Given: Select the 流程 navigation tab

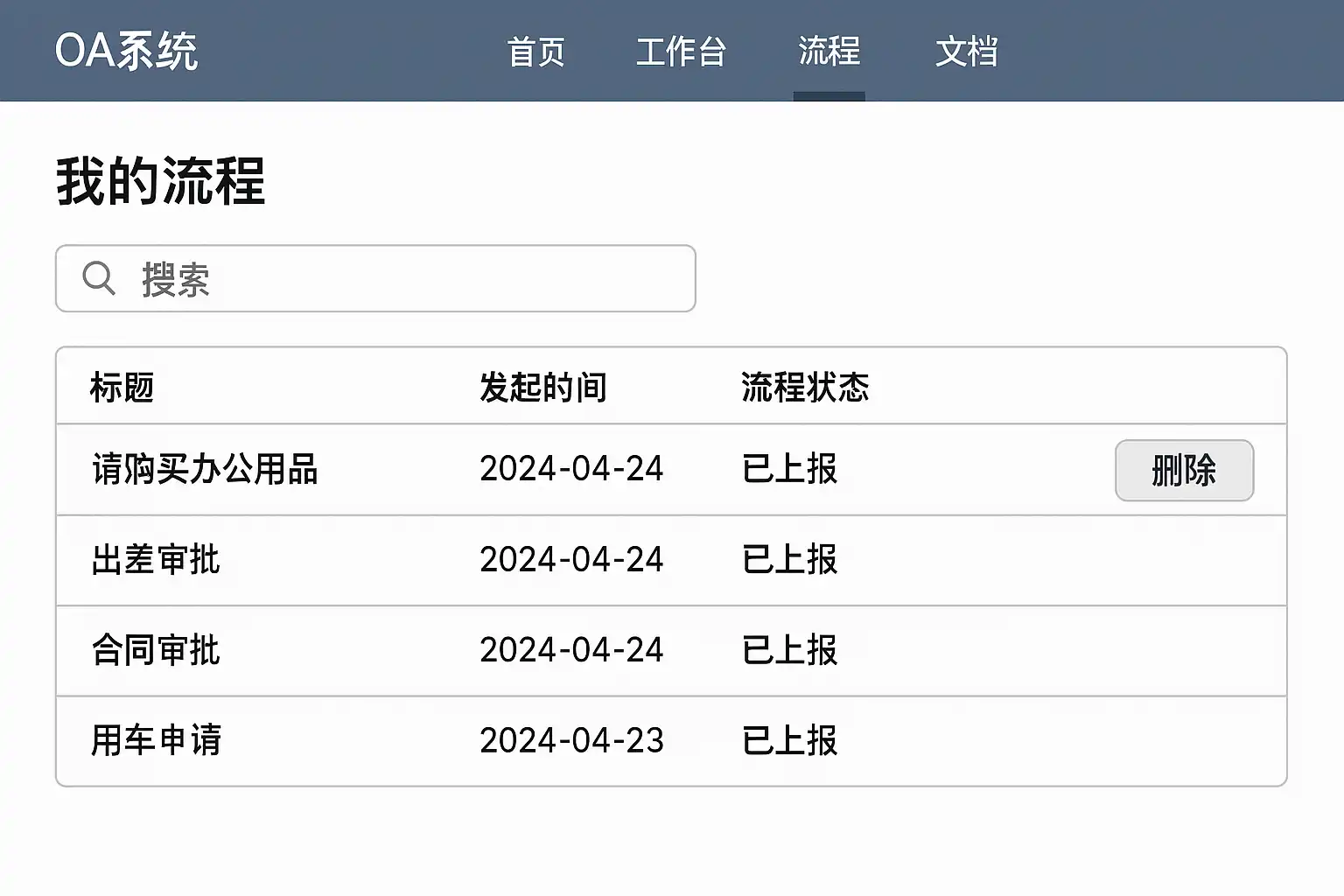Looking at the screenshot, I should click(x=829, y=51).
